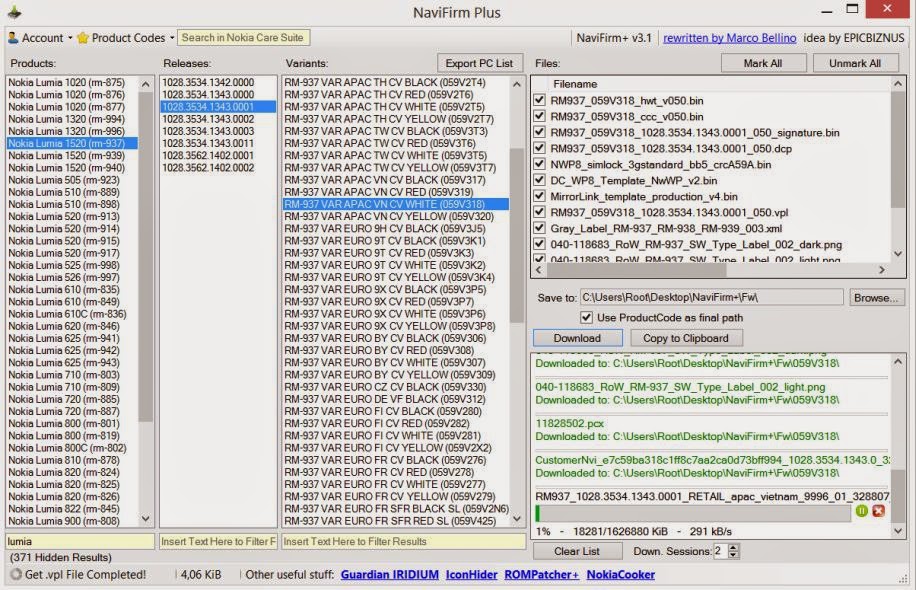
Task: Toggle the 1343.0001_050.dcp checkbox
Action: tap(540, 148)
